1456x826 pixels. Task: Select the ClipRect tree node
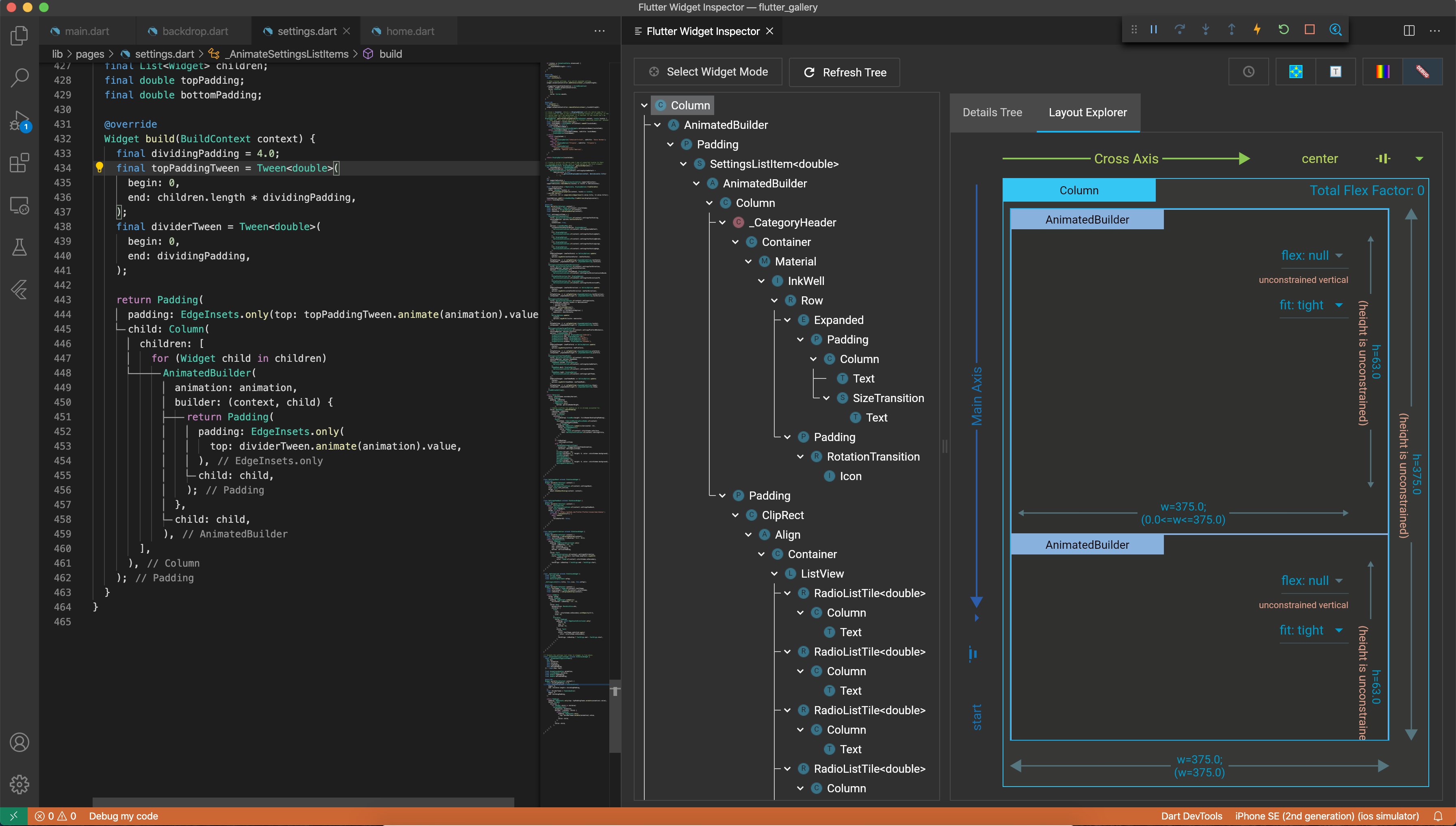(x=782, y=515)
